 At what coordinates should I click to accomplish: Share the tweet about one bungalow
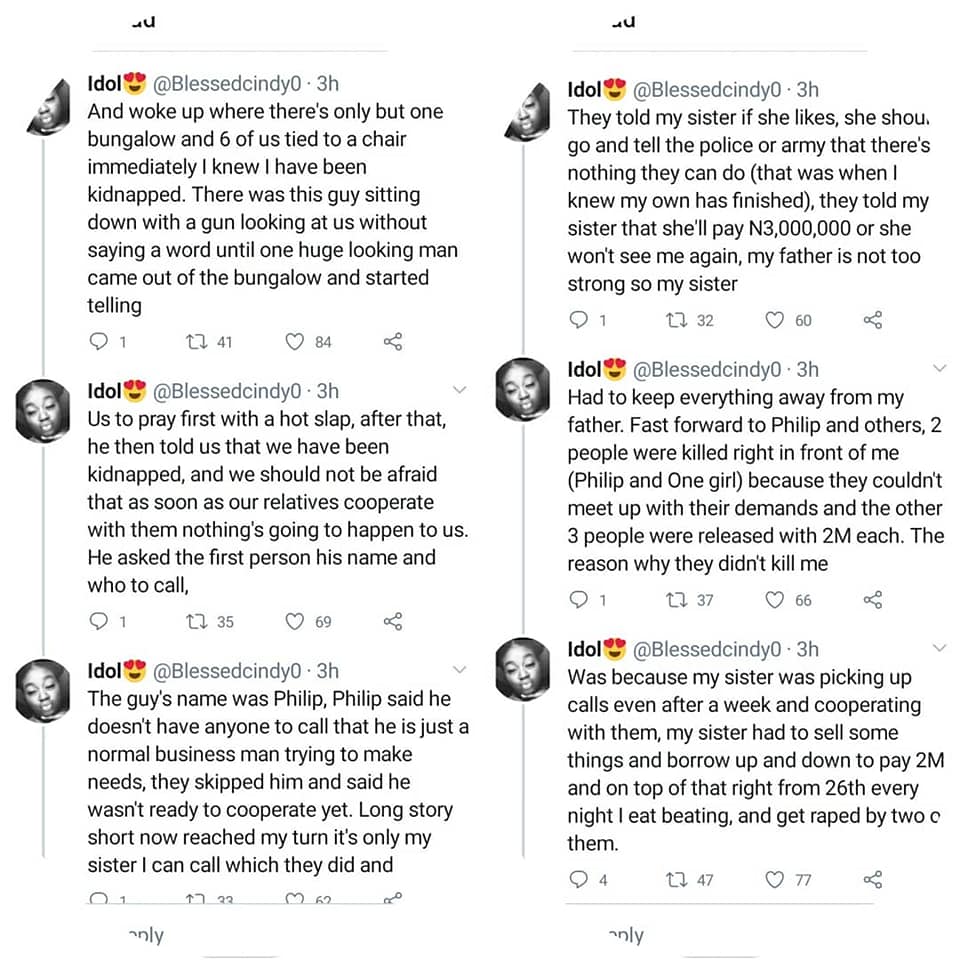pyautogui.click(x=393, y=342)
